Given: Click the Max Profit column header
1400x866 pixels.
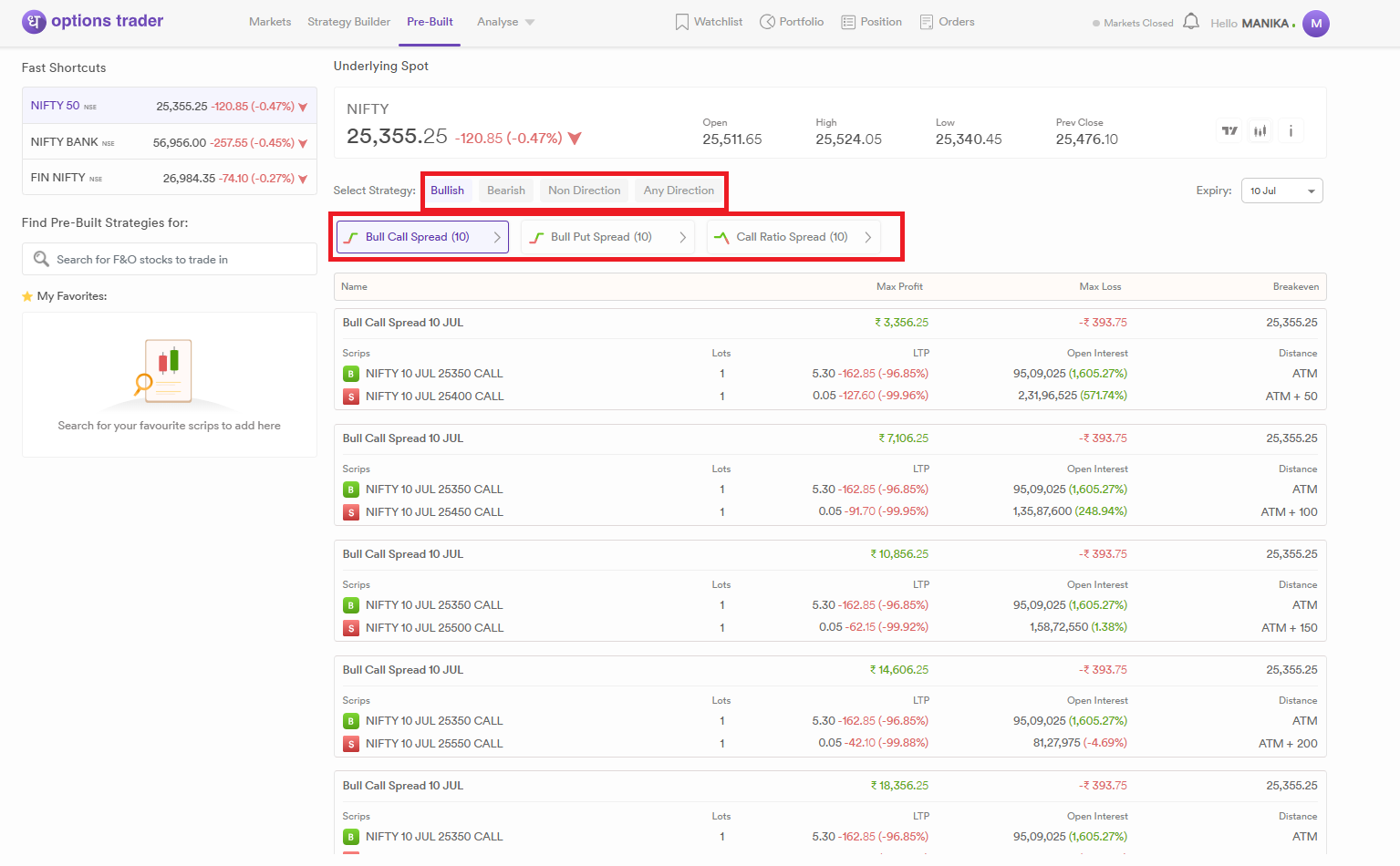Looking at the screenshot, I should coord(899,286).
